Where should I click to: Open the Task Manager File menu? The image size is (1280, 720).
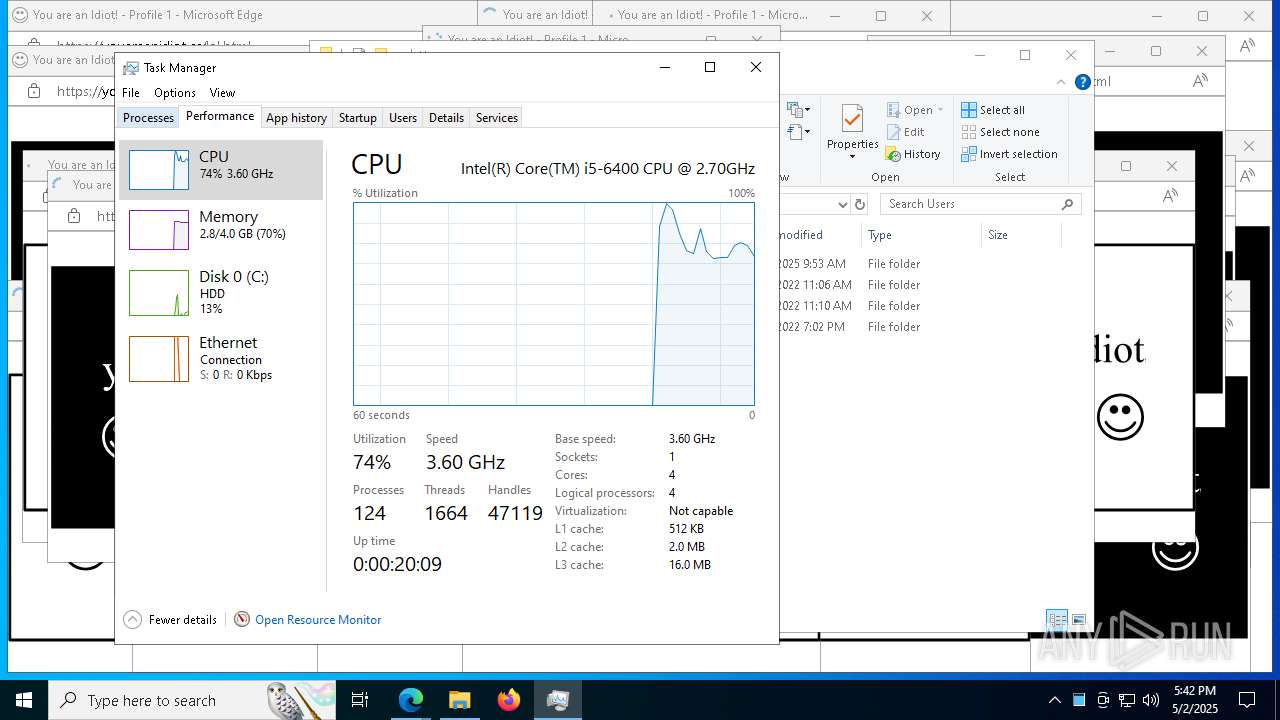pos(131,93)
